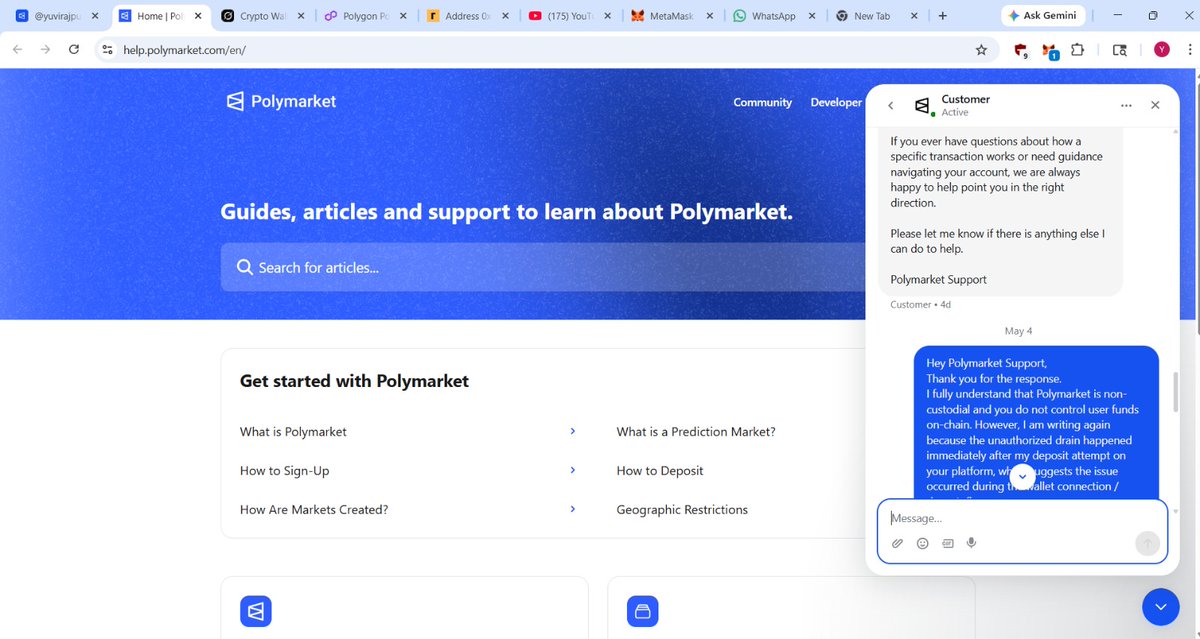1200x639 pixels.
Task: Open the Developer menu link
Action: pyautogui.click(x=836, y=102)
